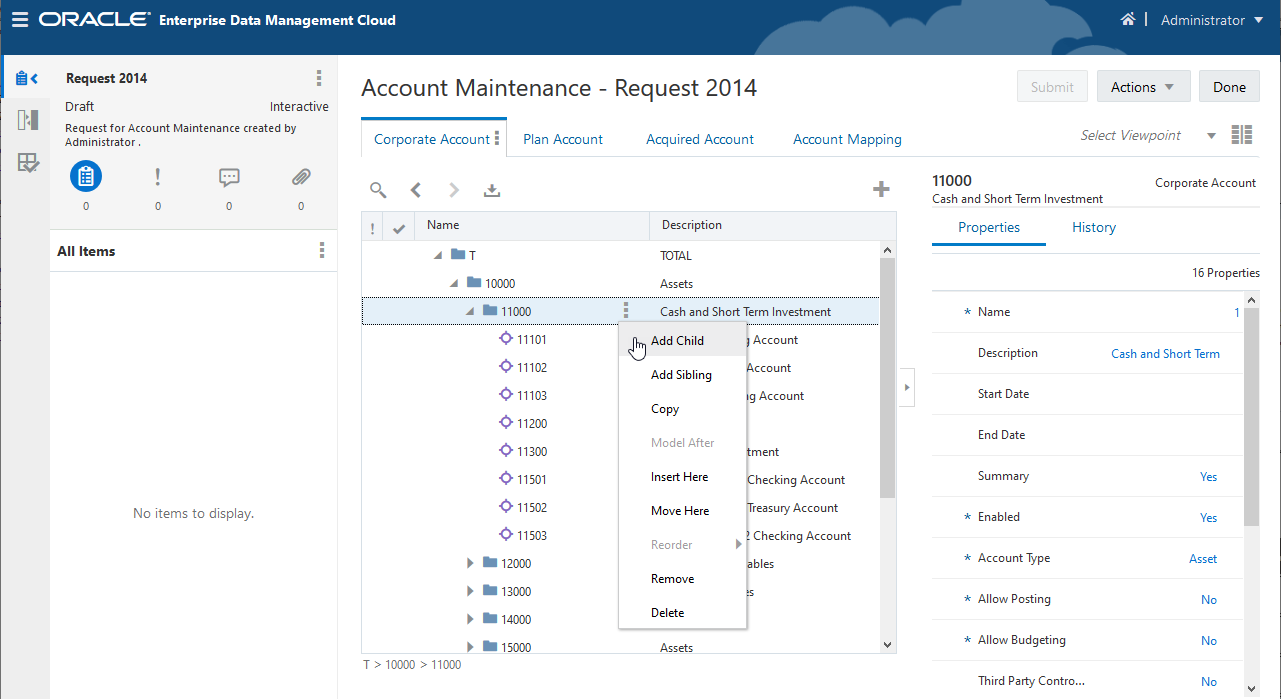Click the plus icon to add a node
This screenshot has height=699, width=1281.
coord(881,188)
